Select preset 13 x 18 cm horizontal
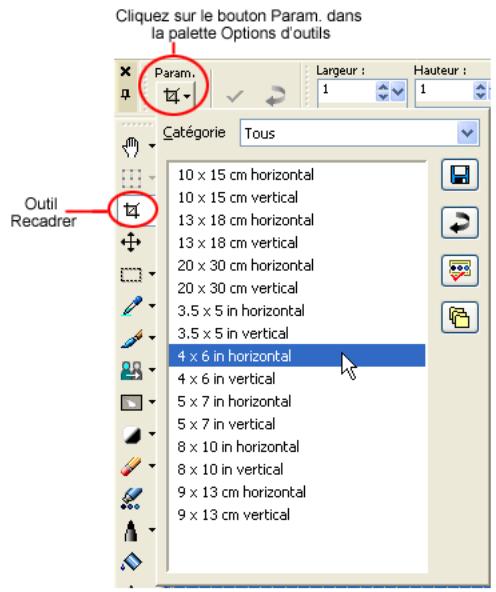The width and height of the screenshot is (496, 592). tap(297, 220)
